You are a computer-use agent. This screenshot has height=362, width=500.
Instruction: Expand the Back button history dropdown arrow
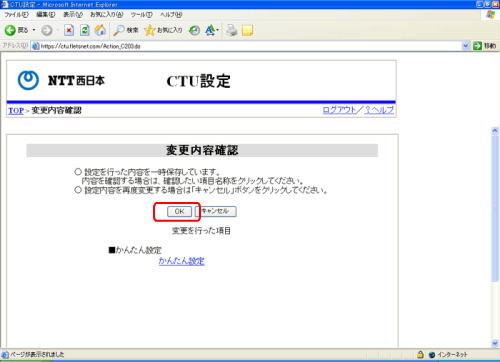coord(34,30)
